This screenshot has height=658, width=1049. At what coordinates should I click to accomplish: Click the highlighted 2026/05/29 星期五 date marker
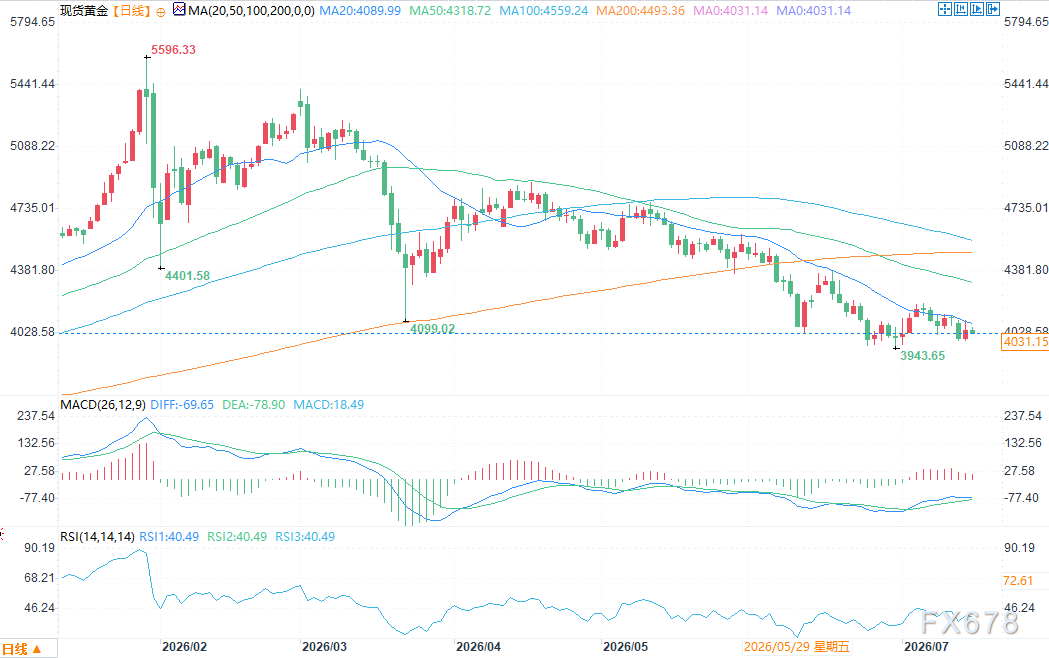(x=797, y=647)
